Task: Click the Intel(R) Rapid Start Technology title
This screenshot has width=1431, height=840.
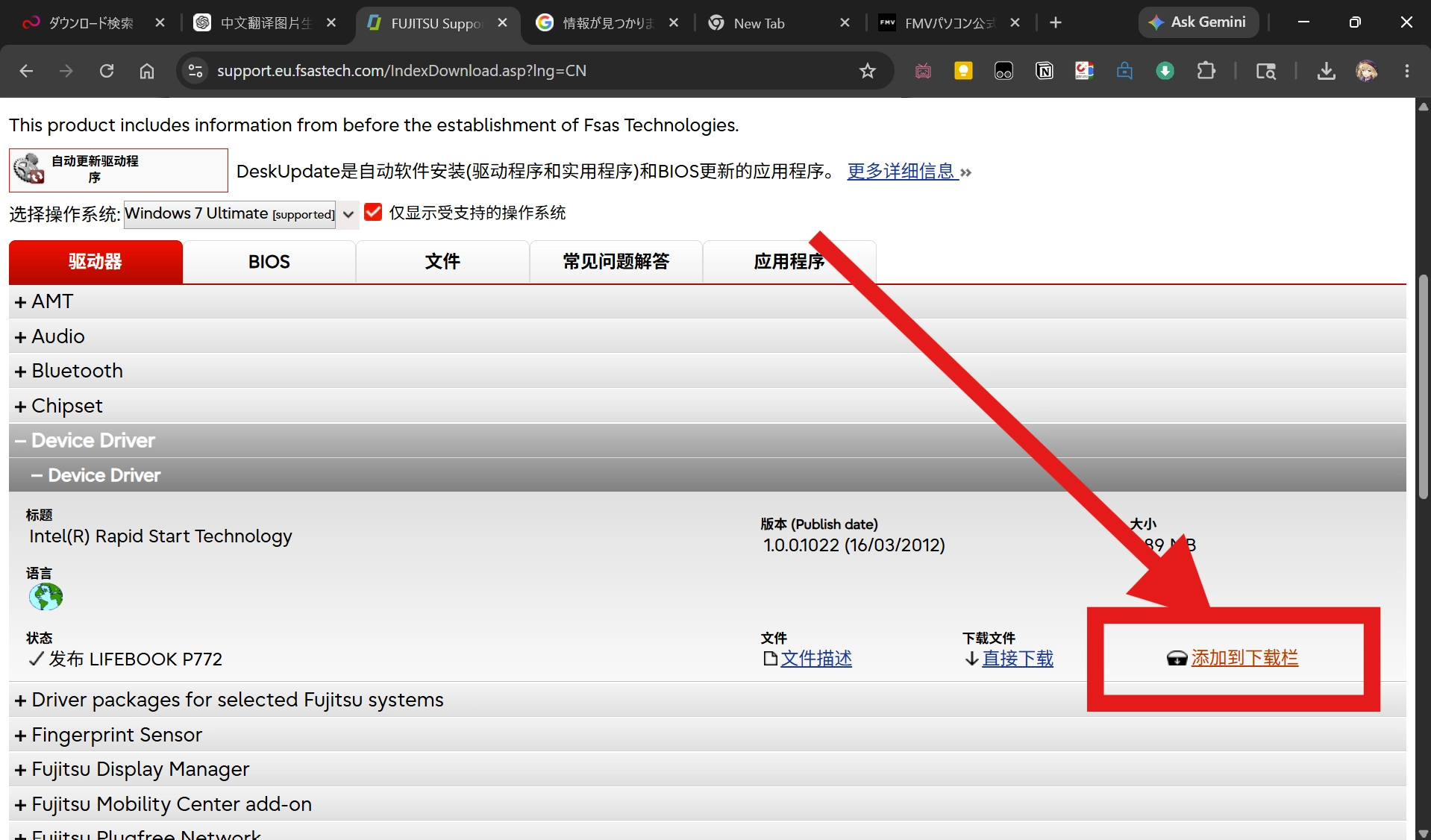Action: [x=160, y=536]
